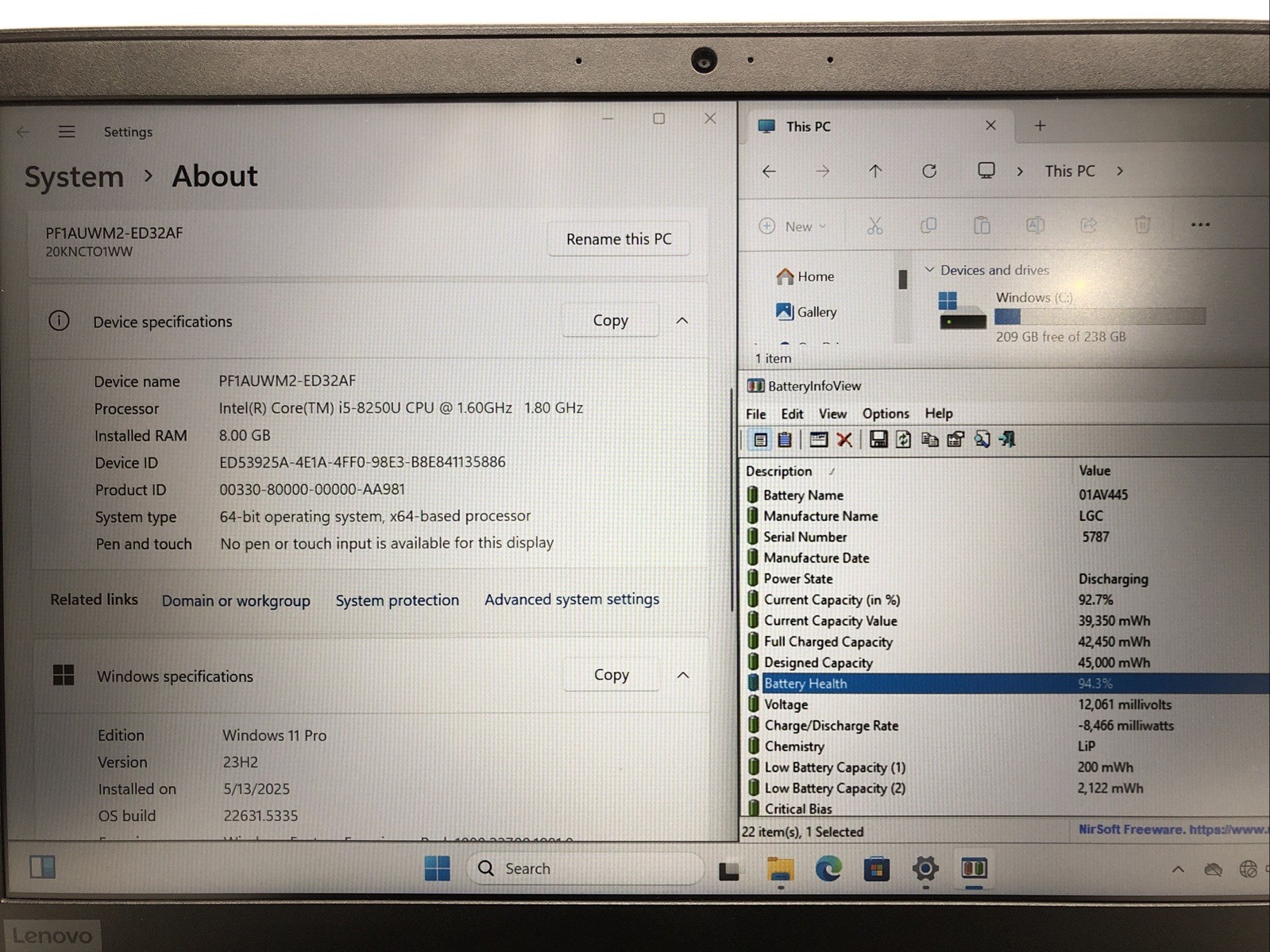Select Gallery in Explorer navigation pane

(x=806, y=312)
